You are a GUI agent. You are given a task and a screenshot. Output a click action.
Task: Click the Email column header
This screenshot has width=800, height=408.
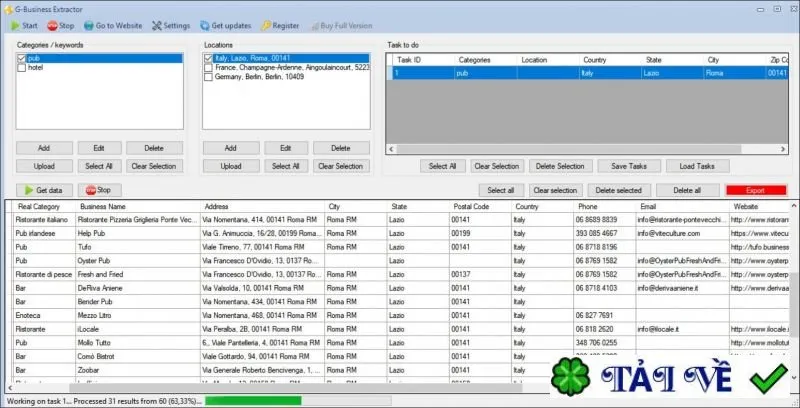tap(683, 207)
